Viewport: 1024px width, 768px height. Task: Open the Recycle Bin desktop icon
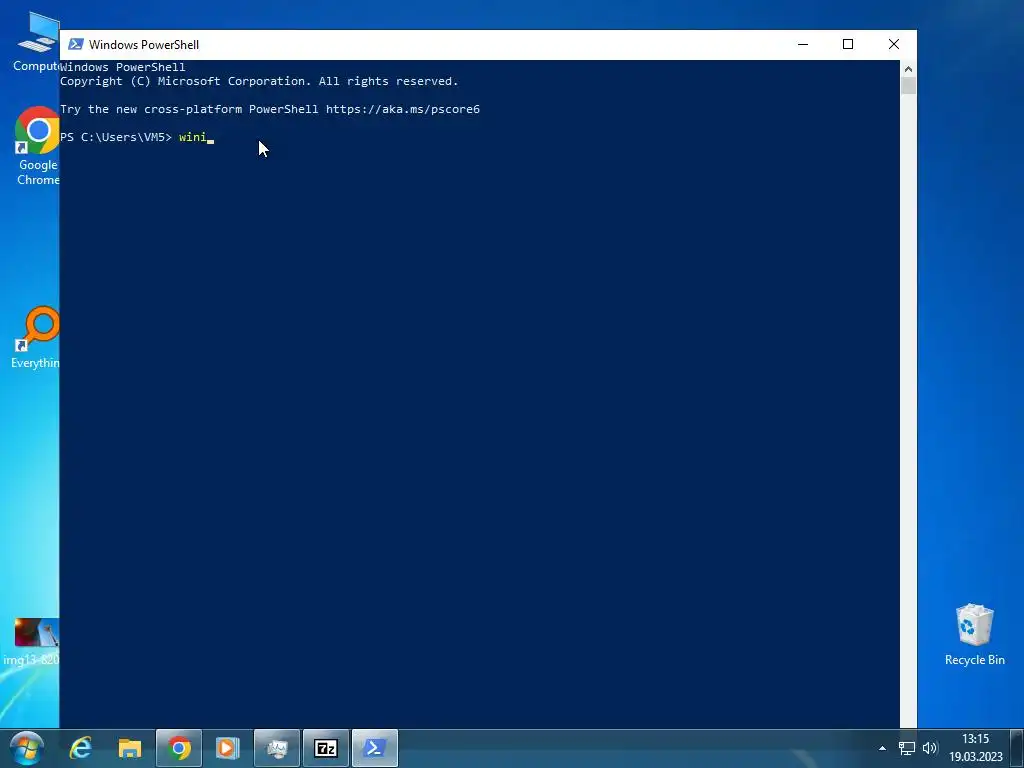974,635
